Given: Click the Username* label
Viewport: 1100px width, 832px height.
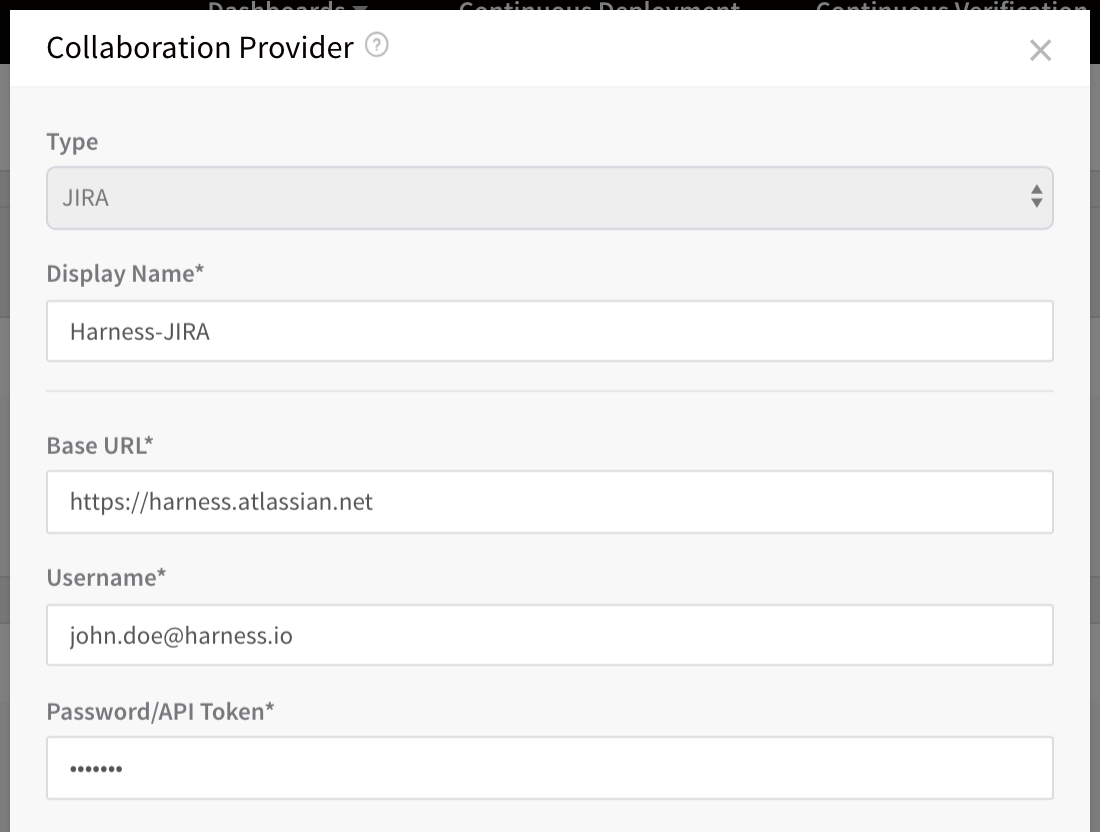Looking at the screenshot, I should pyautogui.click(x=106, y=577).
